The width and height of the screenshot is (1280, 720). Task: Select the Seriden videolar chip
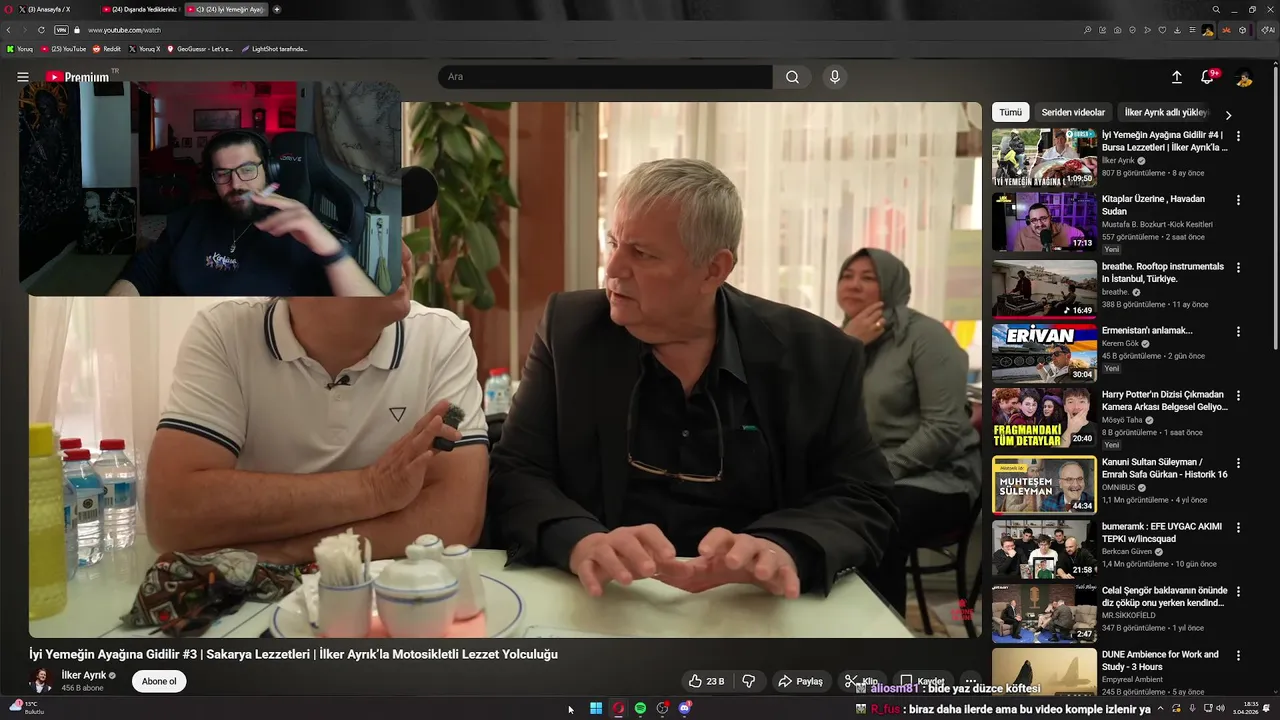[1073, 113]
